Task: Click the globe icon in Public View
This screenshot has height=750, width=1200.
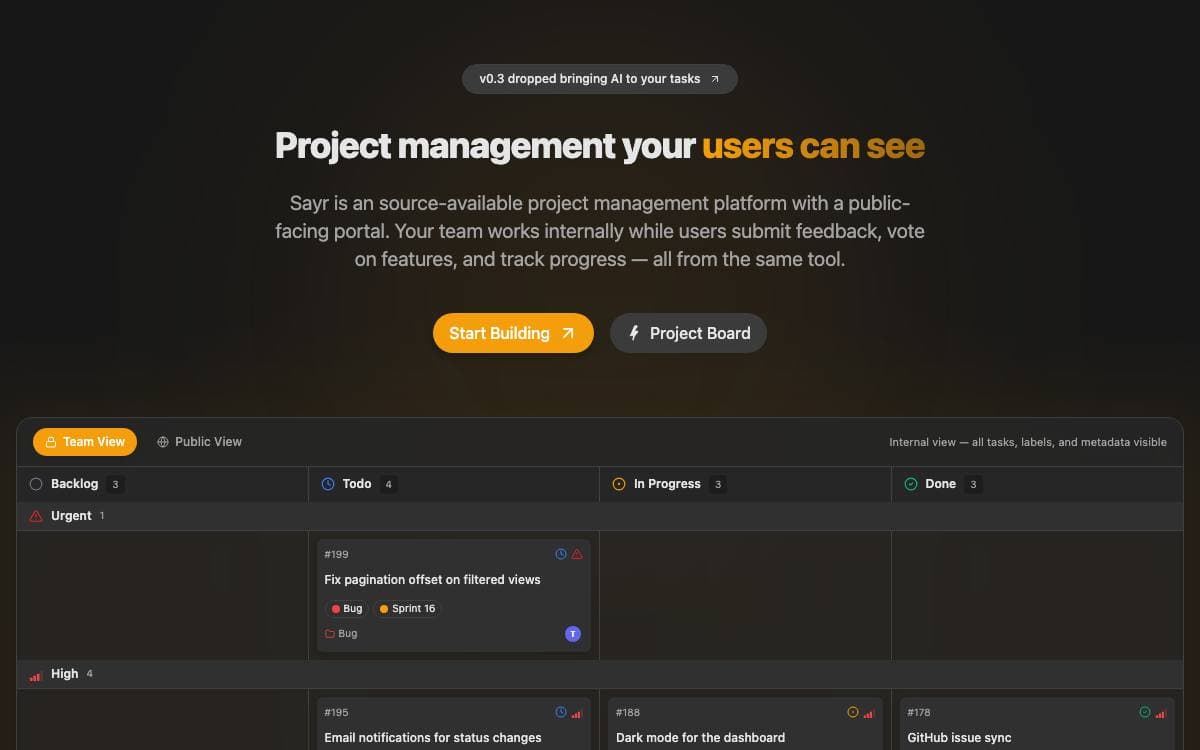Action: pos(163,442)
